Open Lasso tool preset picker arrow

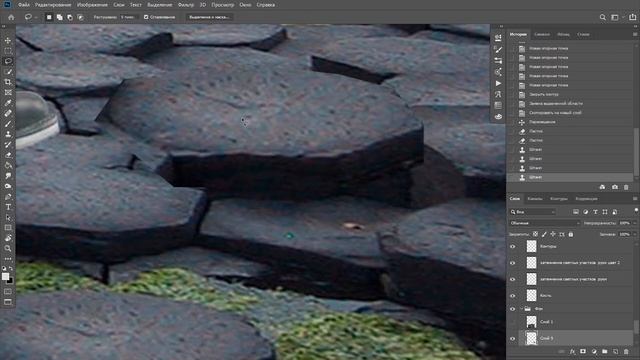pos(36,17)
